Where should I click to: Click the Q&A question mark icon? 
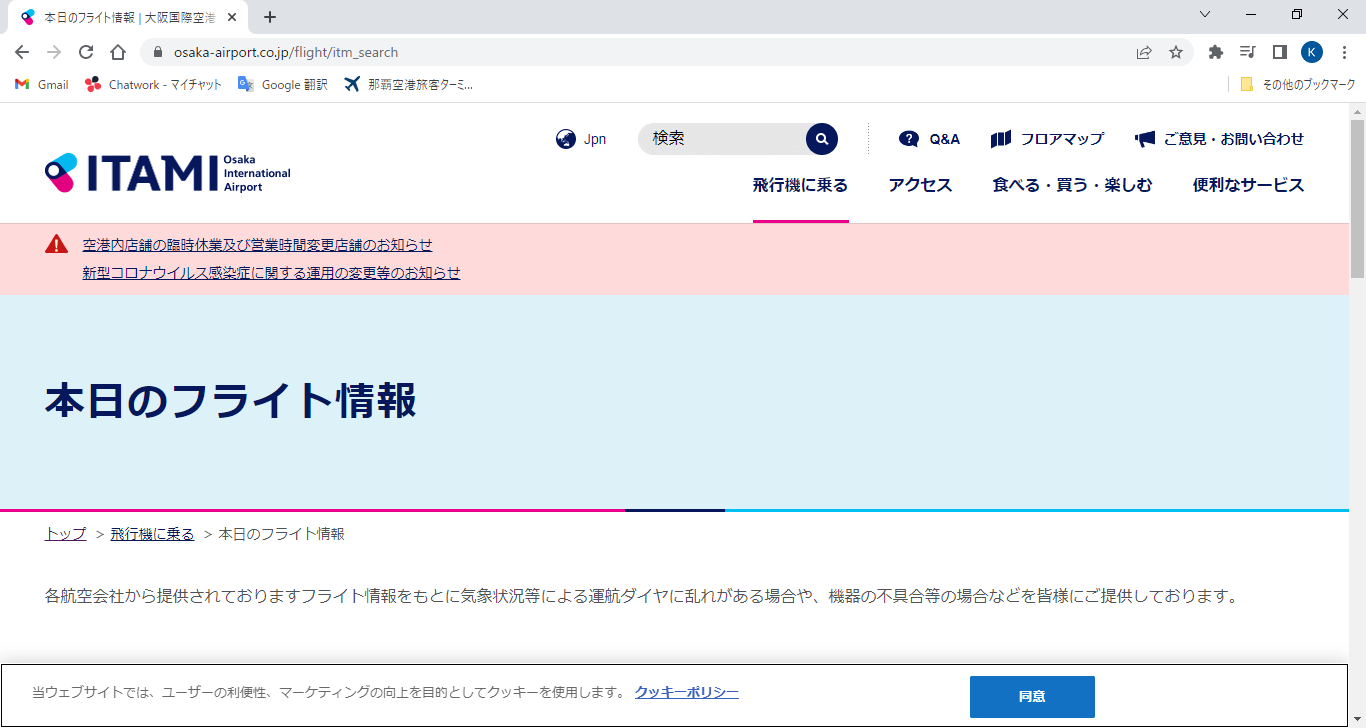point(909,139)
